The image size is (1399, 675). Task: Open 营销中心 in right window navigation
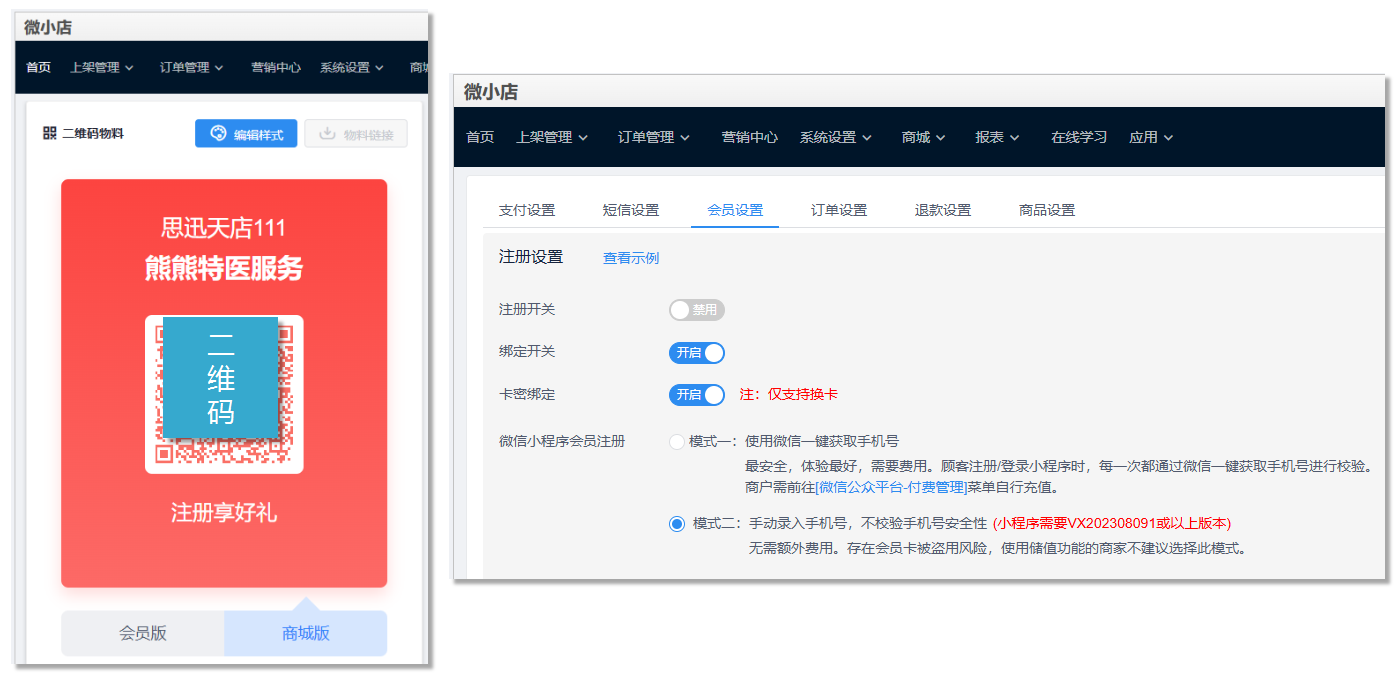tap(750, 137)
